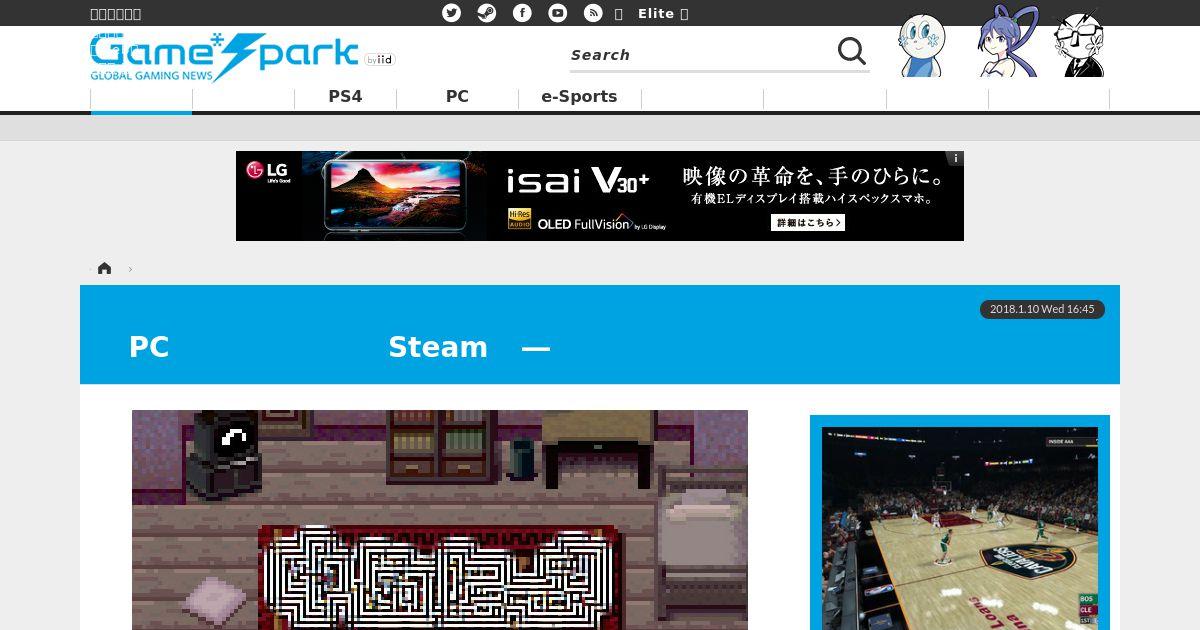Open the Twitter icon link
This screenshot has height=630, width=1200.
[x=452, y=13]
